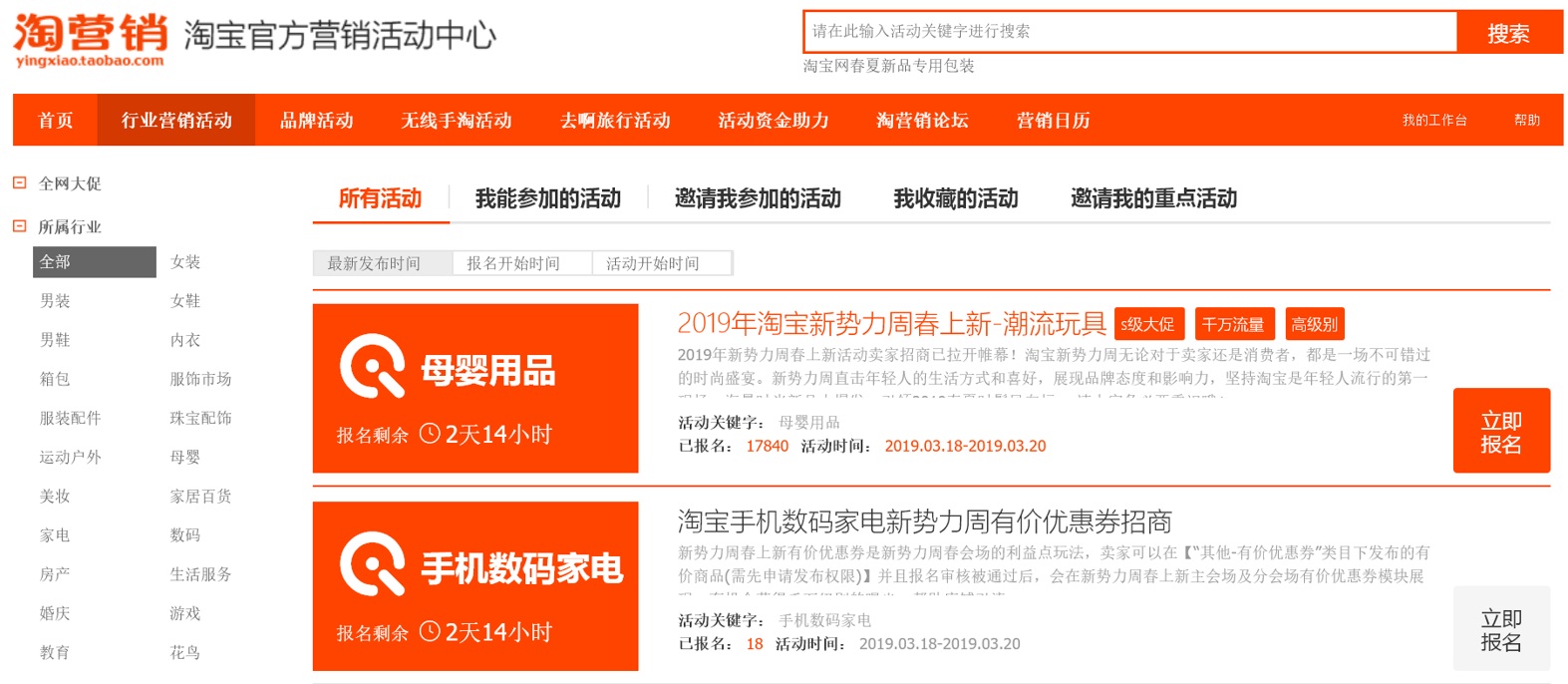Open 品牌活动 menu item
Image resolution: width=1568 pixels, height=684 pixels.
pos(317,120)
